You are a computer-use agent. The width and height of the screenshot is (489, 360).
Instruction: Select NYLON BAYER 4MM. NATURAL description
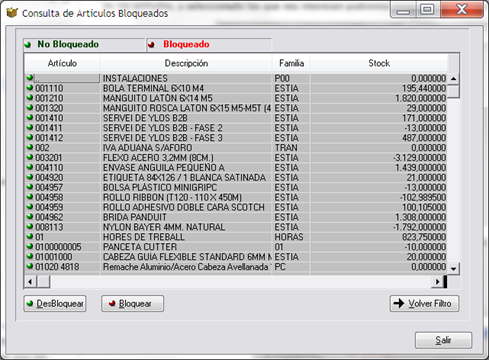(x=164, y=227)
